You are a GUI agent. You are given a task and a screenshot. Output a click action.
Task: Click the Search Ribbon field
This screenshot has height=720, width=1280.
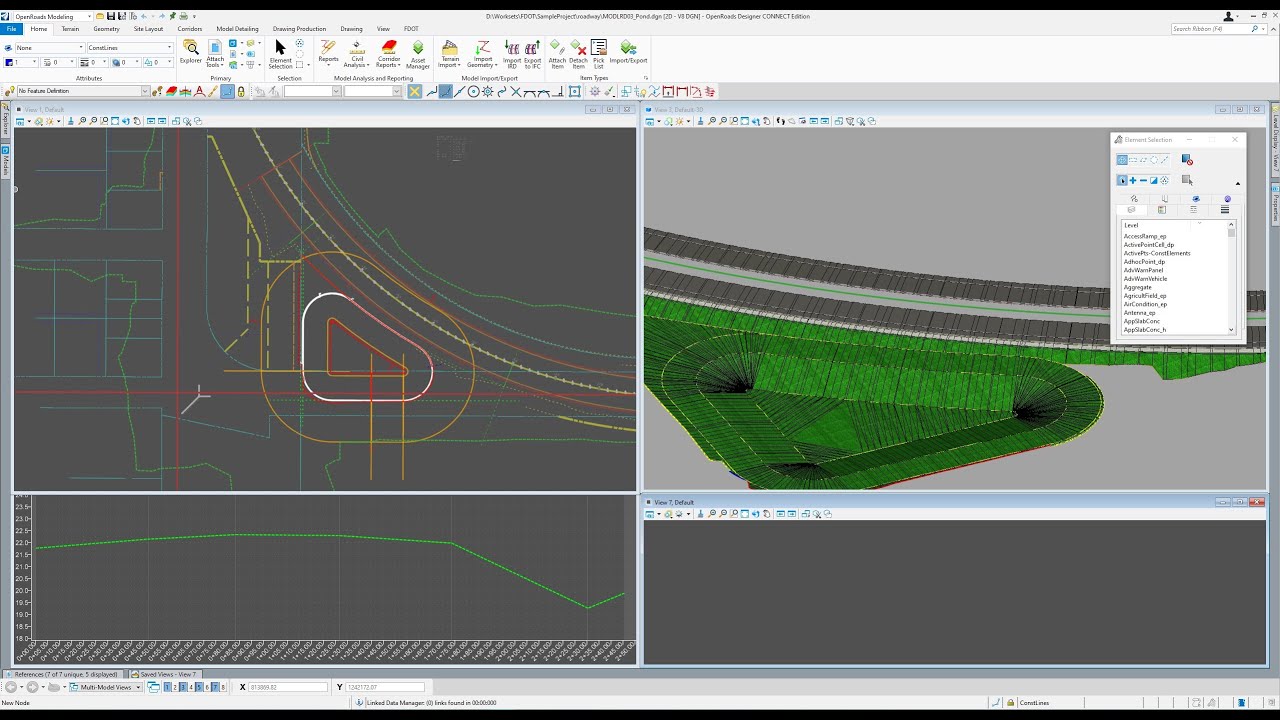[x=1220, y=29]
